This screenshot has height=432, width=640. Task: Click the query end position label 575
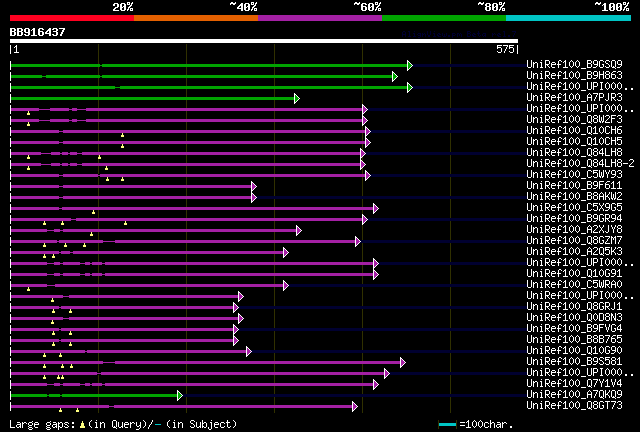tap(505, 49)
